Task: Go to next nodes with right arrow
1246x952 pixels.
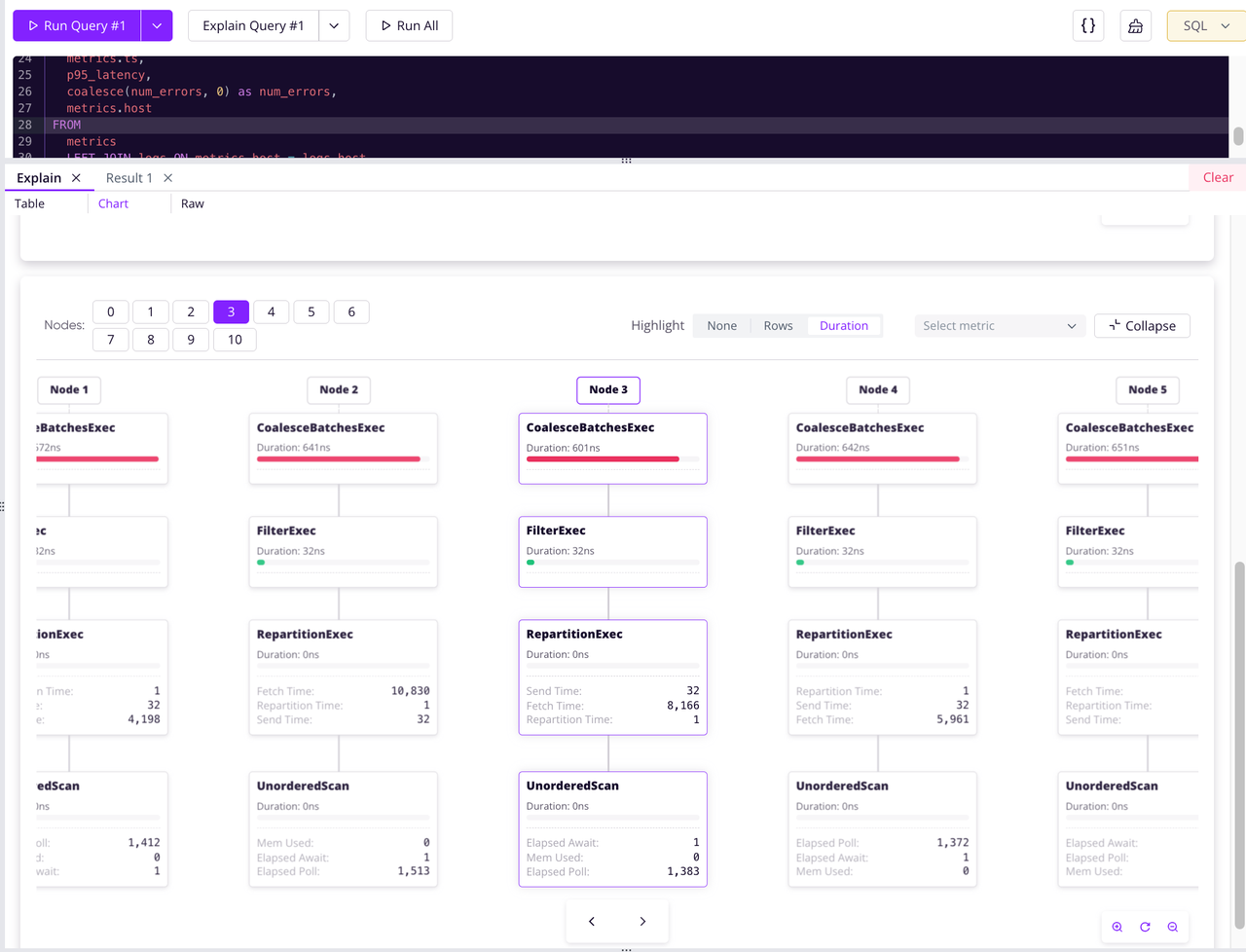Action: pos(642,921)
